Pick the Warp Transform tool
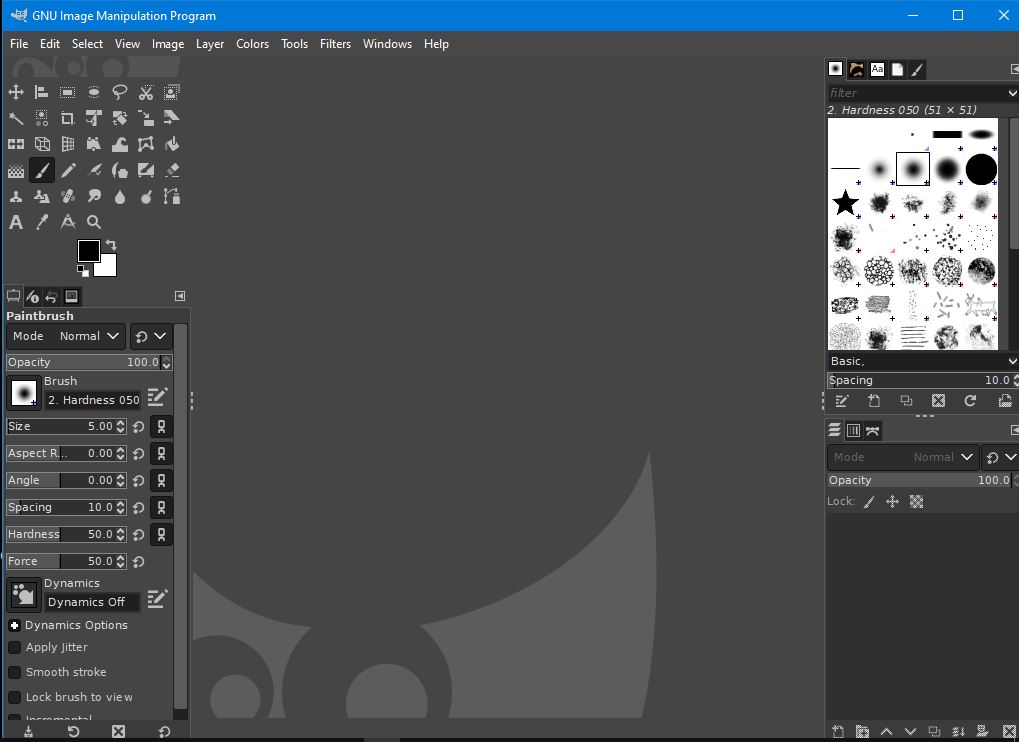The height and width of the screenshot is (742, 1019). point(120,144)
